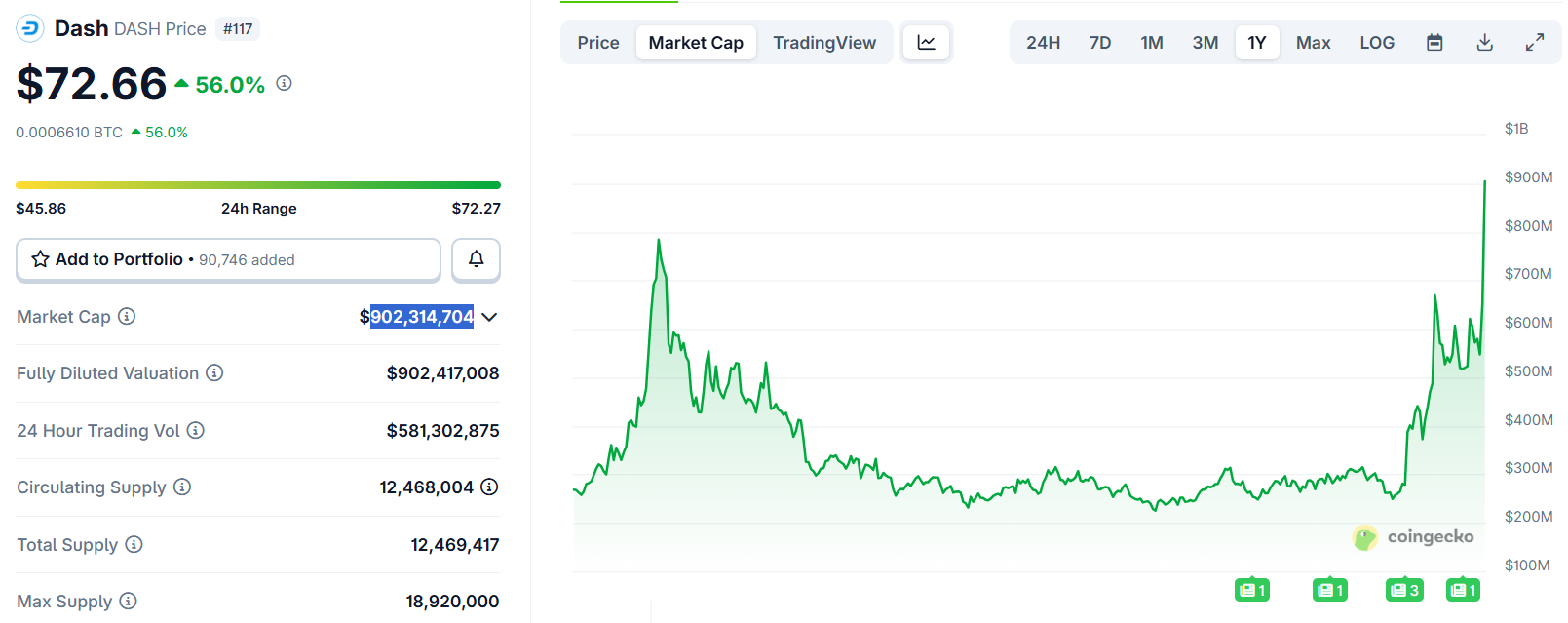Viewport: 1568px width, 623px height.
Task: Open the calendar date range picker
Action: 1434,43
